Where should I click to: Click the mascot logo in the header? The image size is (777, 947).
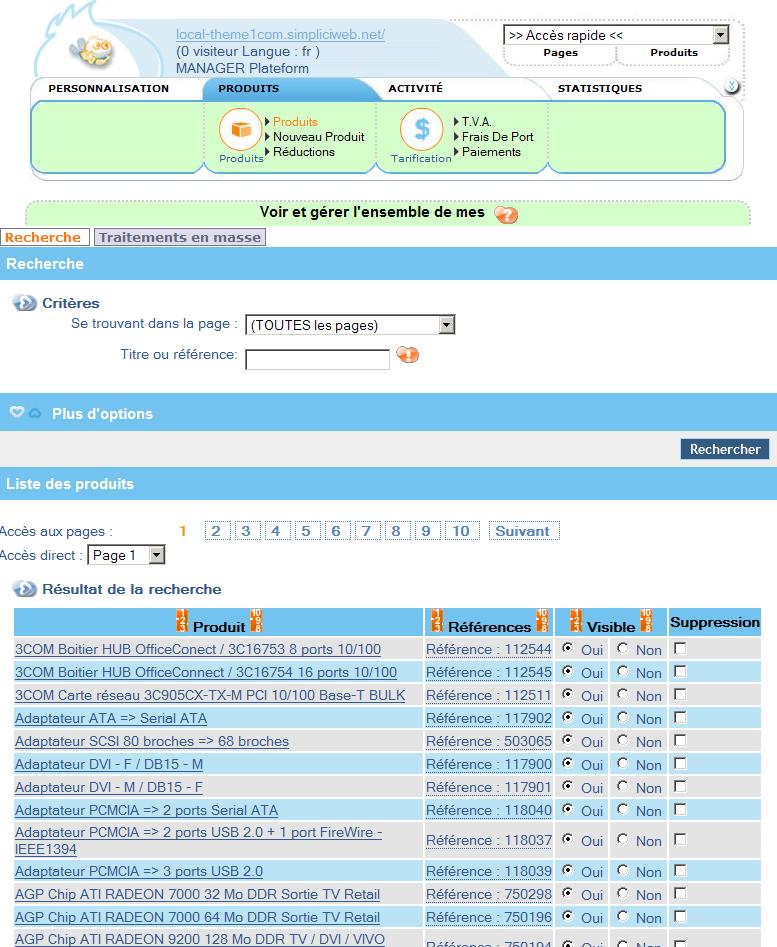coord(97,51)
